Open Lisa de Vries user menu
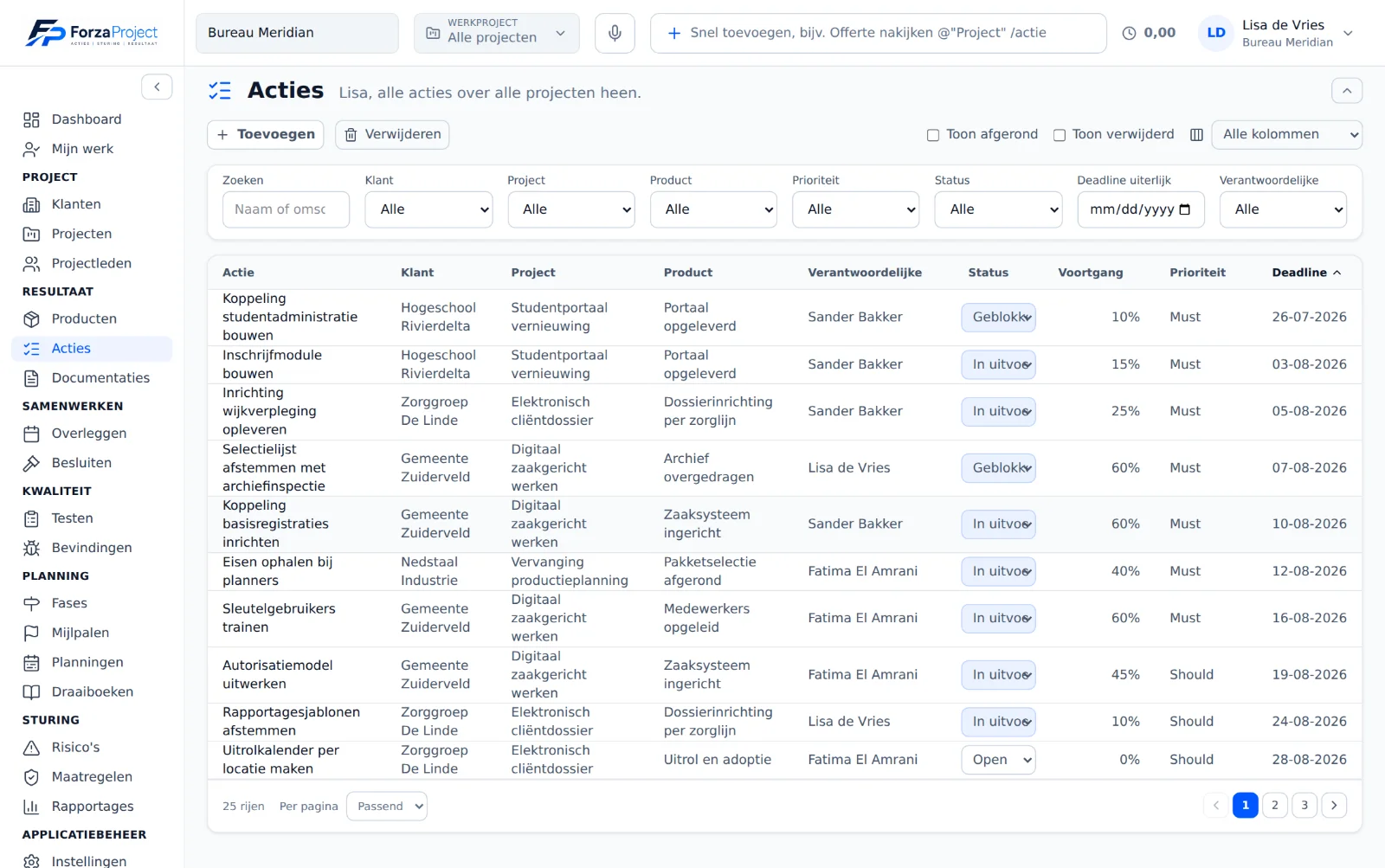The image size is (1385, 868). click(1277, 33)
